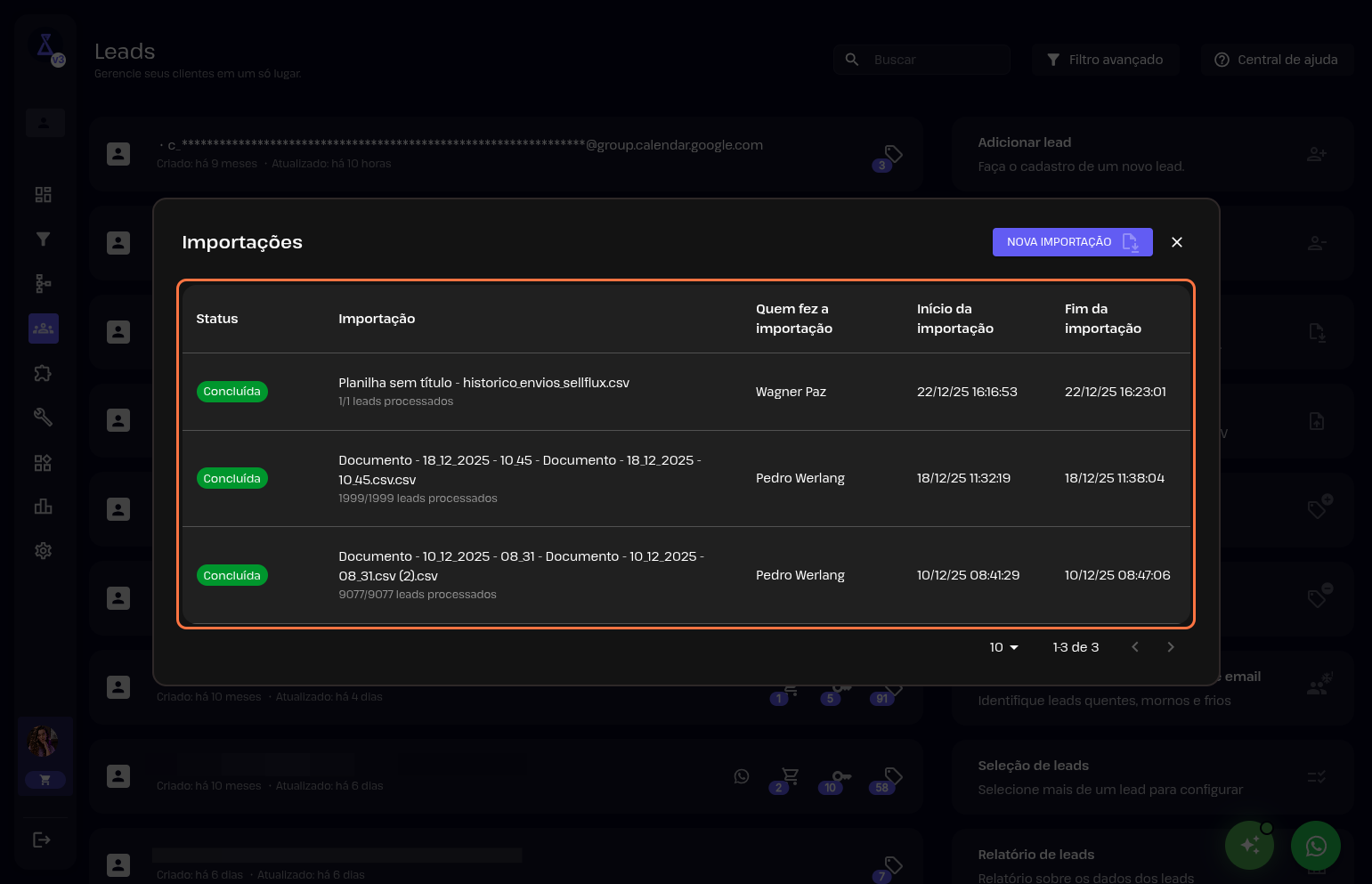Viewport: 1372px width, 884px height.
Task: Open Filtro avançado
Action: pyautogui.click(x=1105, y=60)
